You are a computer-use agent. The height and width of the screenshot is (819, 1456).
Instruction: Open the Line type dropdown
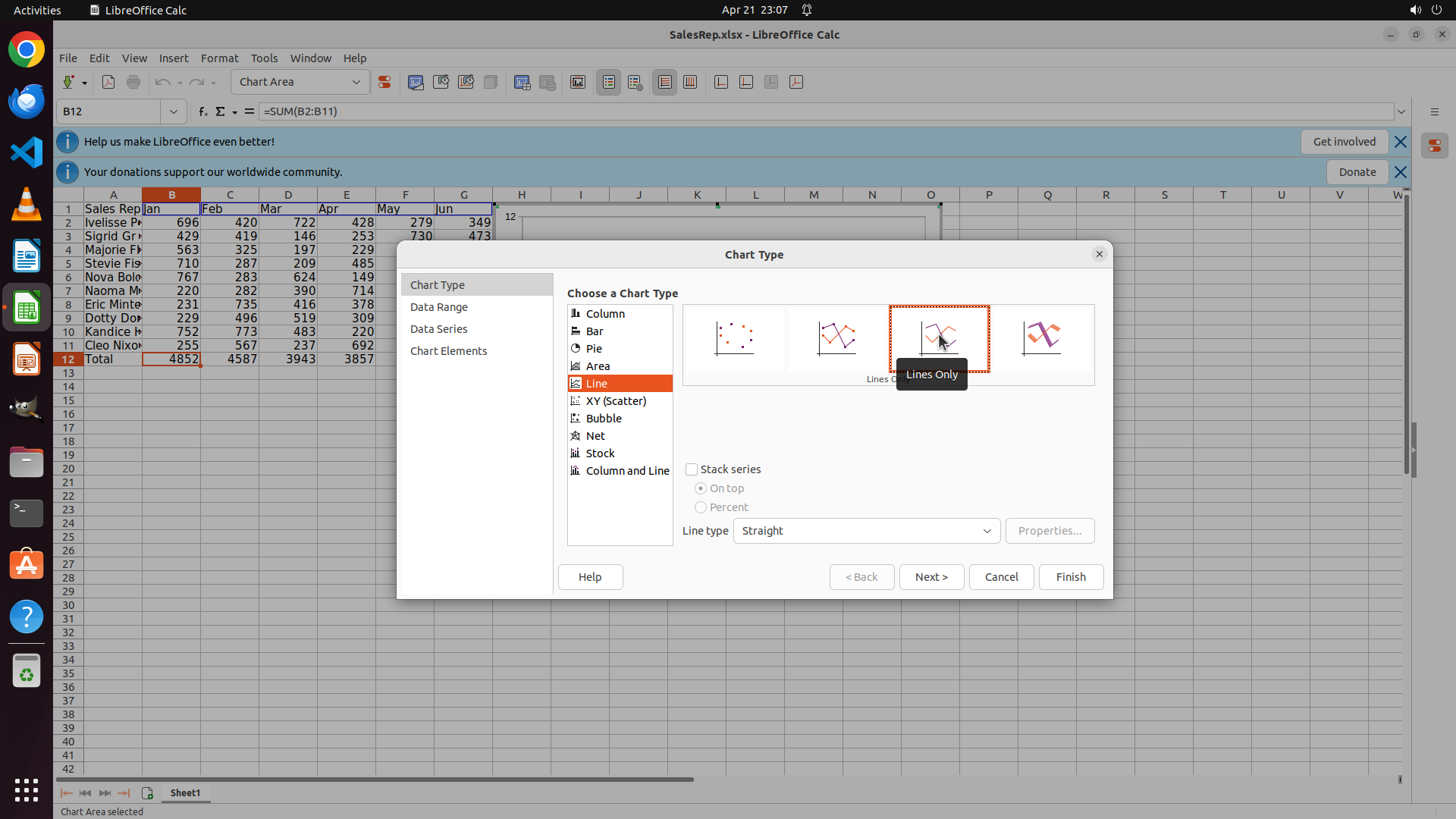(x=866, y=531)
